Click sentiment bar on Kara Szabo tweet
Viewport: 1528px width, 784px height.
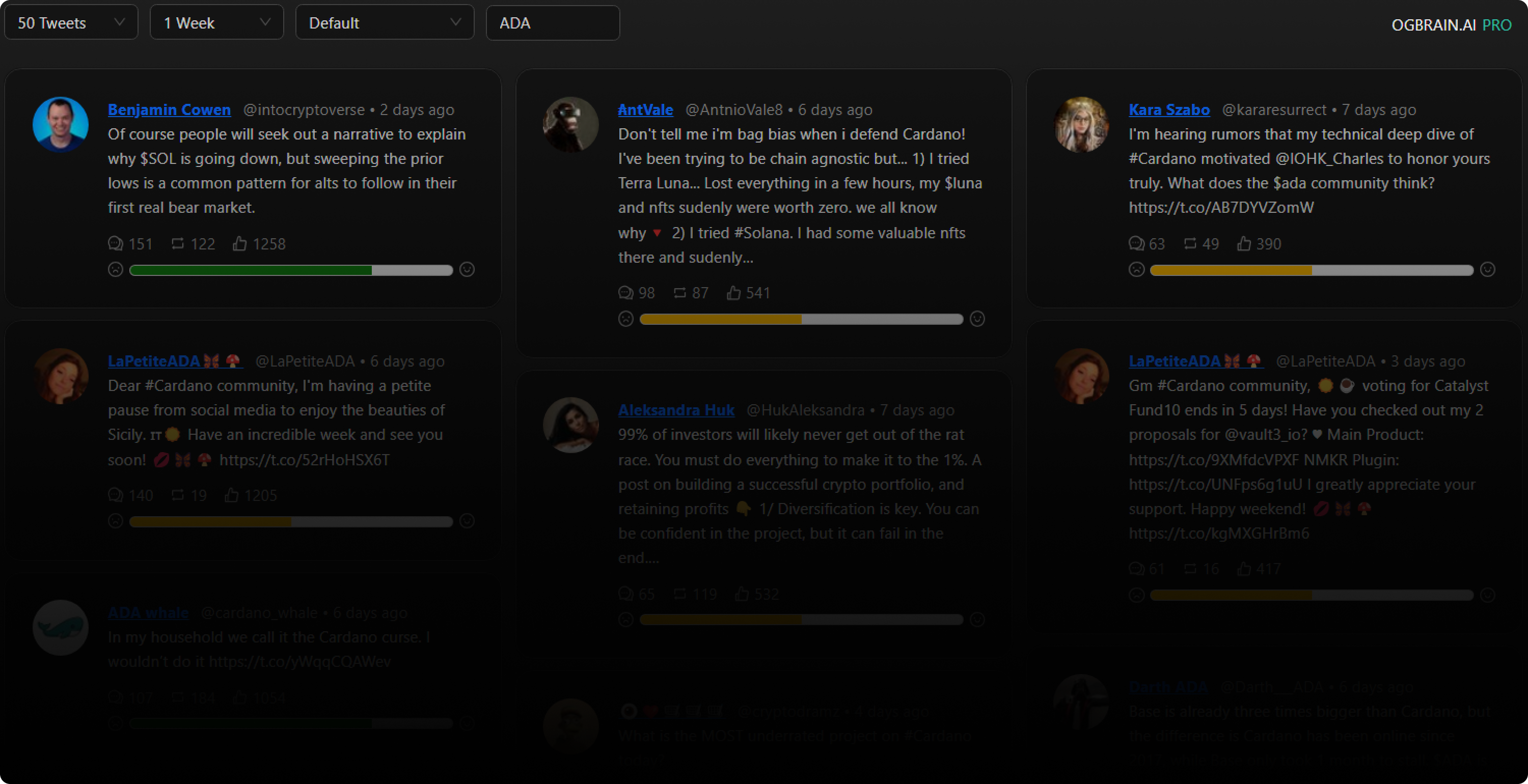click(1312, 270)
